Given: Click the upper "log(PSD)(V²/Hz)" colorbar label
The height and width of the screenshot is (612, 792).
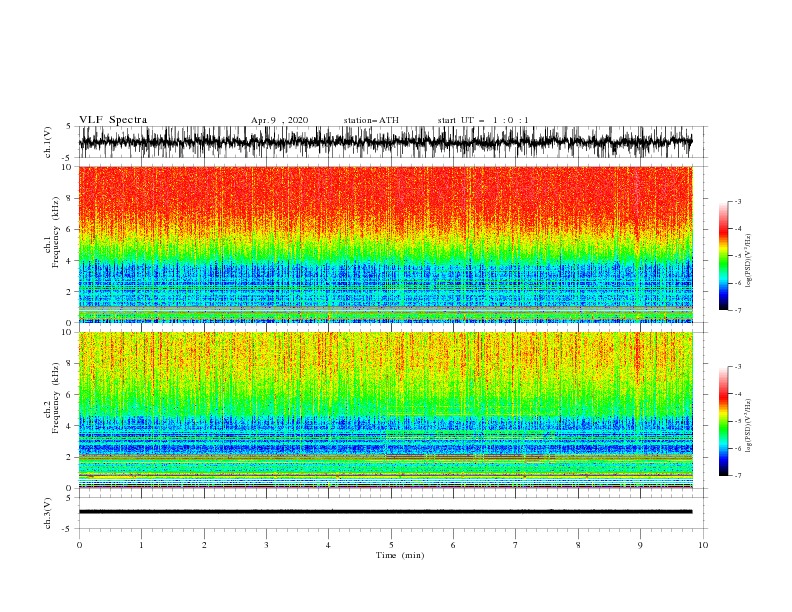Looking at the screenshot, I should tap(749, 261).
